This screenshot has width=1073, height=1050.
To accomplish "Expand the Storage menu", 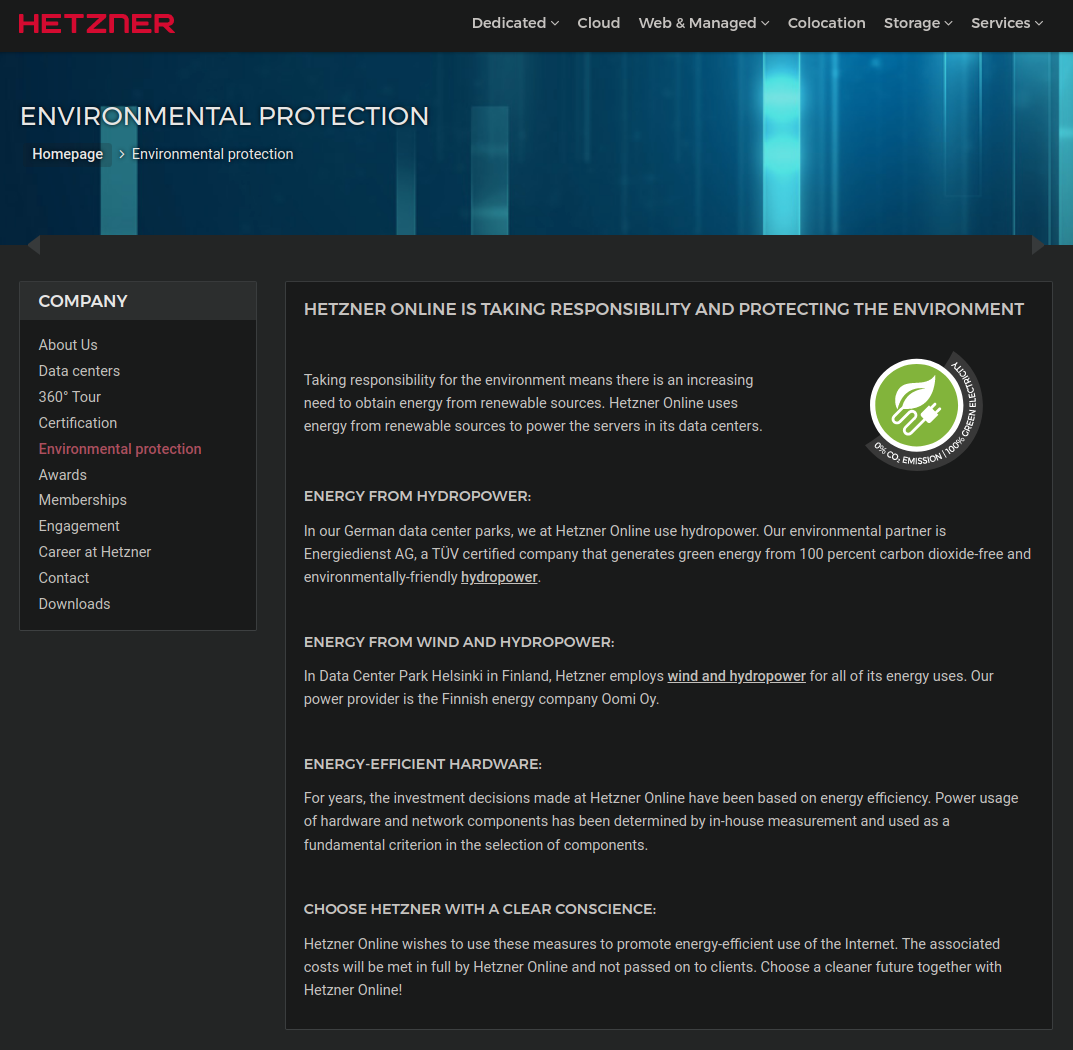I will pyautogui.click(x=918, y=23).
